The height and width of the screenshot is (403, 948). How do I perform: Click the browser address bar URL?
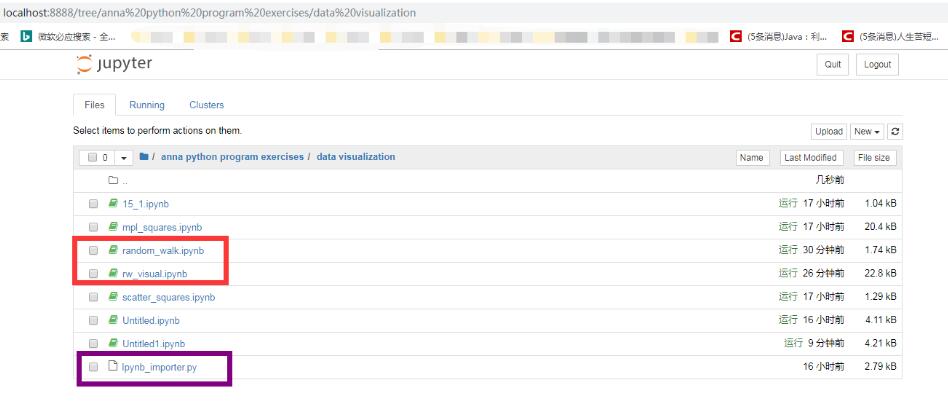(210, 12)
